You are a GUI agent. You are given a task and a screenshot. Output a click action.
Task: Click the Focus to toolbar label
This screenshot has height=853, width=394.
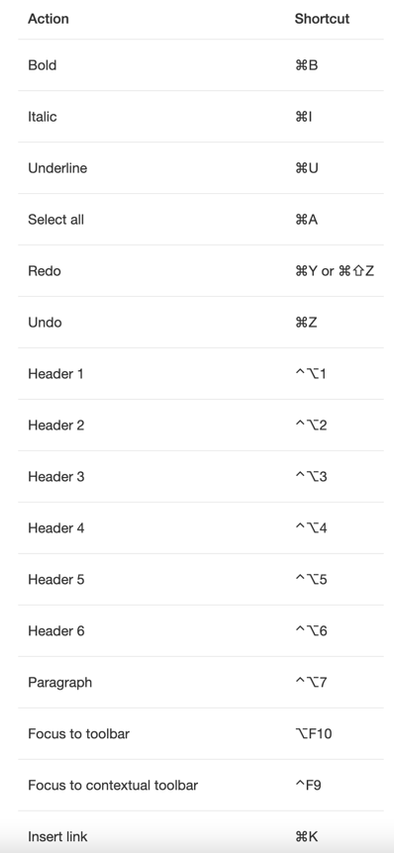78,733
